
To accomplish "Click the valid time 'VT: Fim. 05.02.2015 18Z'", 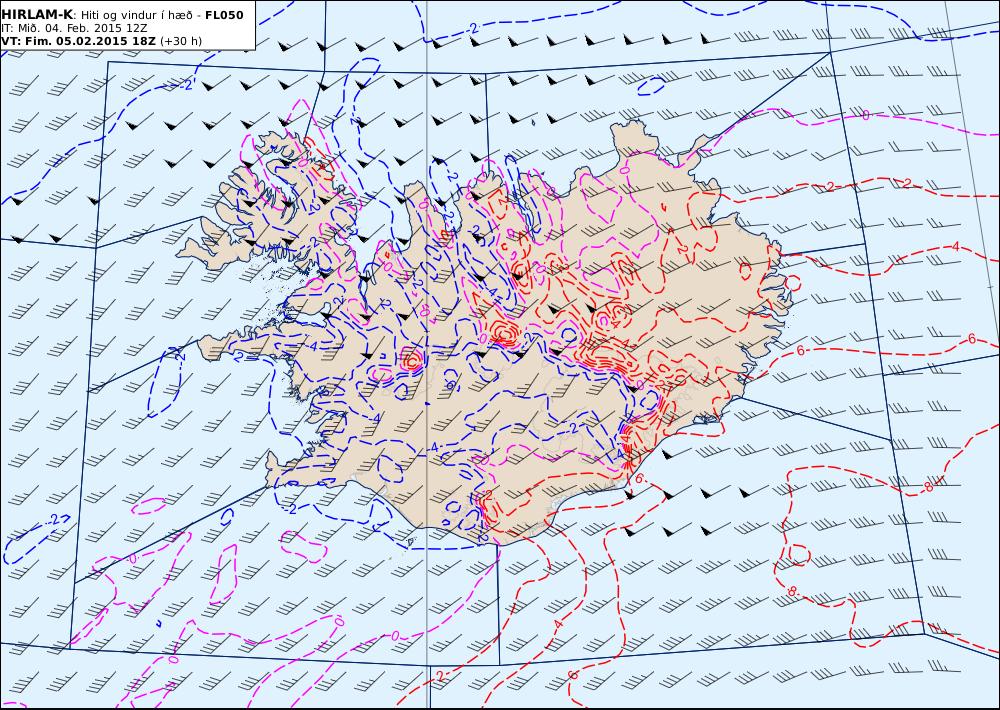I will point(78,41).
